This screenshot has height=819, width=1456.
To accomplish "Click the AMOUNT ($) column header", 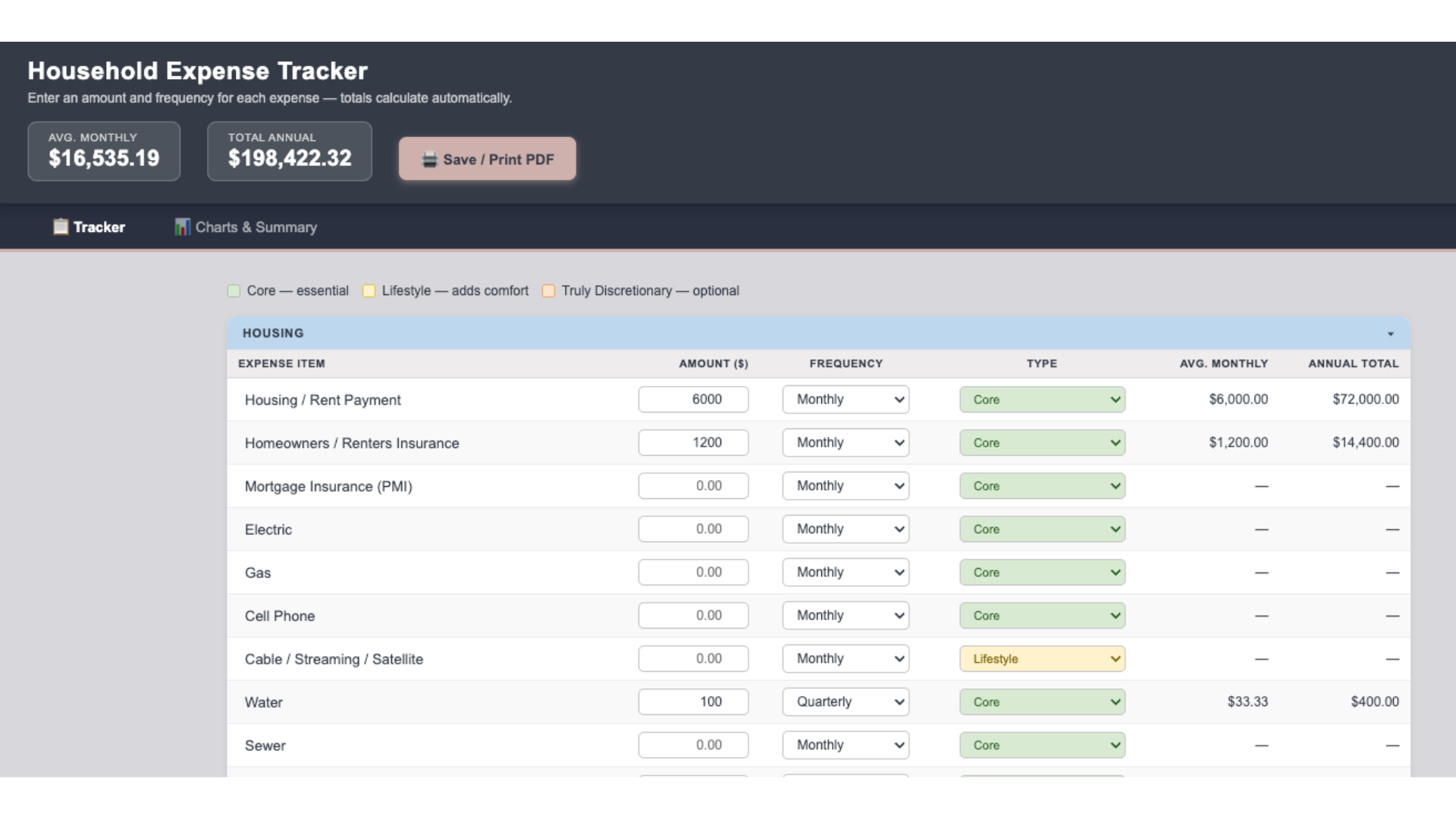I will coord(714,364).
